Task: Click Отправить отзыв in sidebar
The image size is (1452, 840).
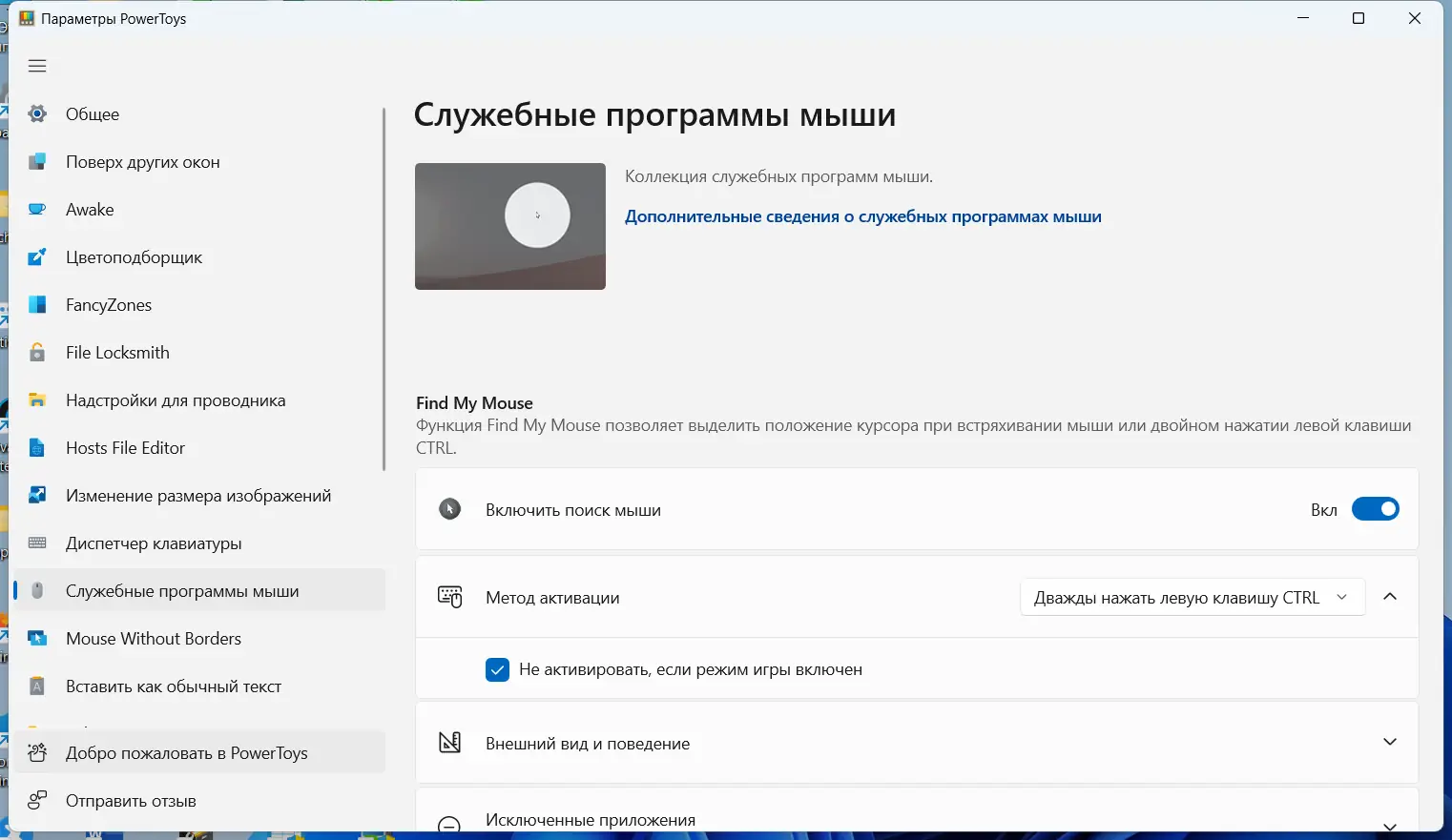Action: point(199,801)
